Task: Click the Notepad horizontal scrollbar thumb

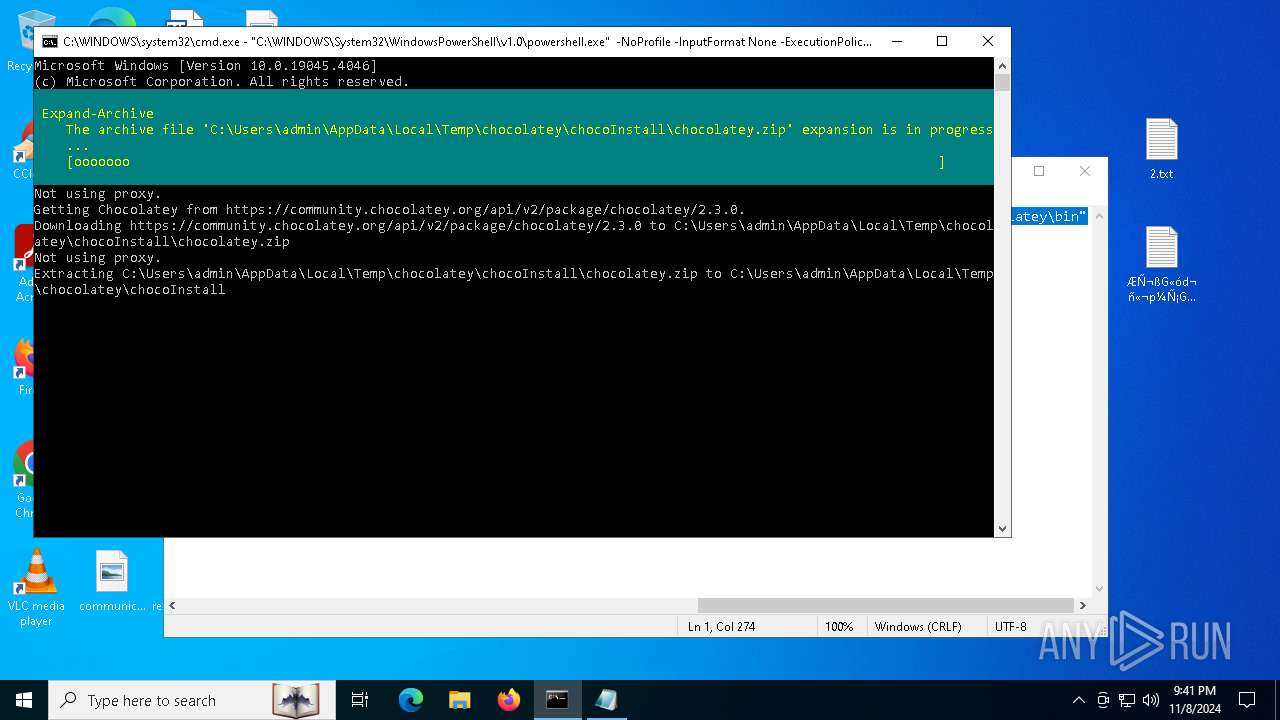Action: pos(886,605)
